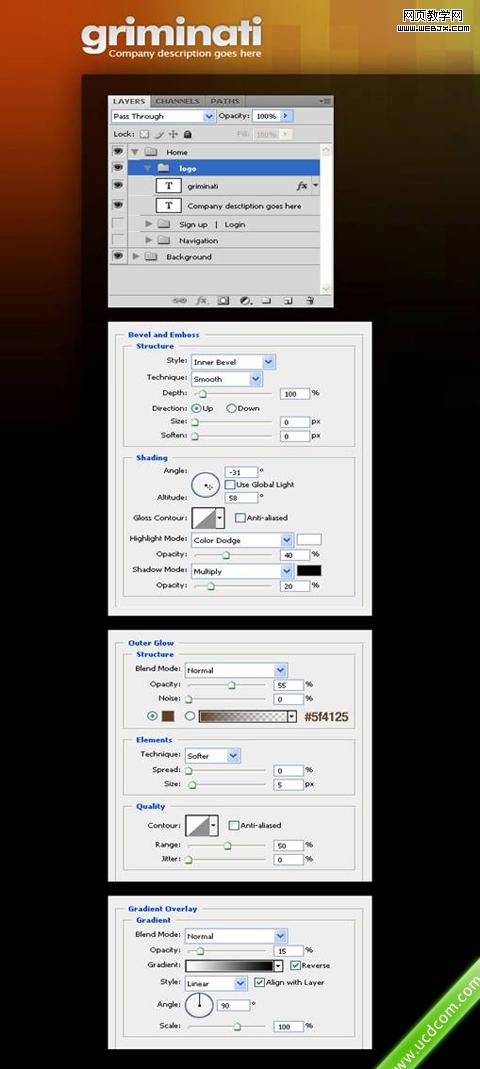Screen dimensions: 480x1069
Task: Enable the Use Global Light checkbox
Action: pyautogui.click(x=230, y=484)
